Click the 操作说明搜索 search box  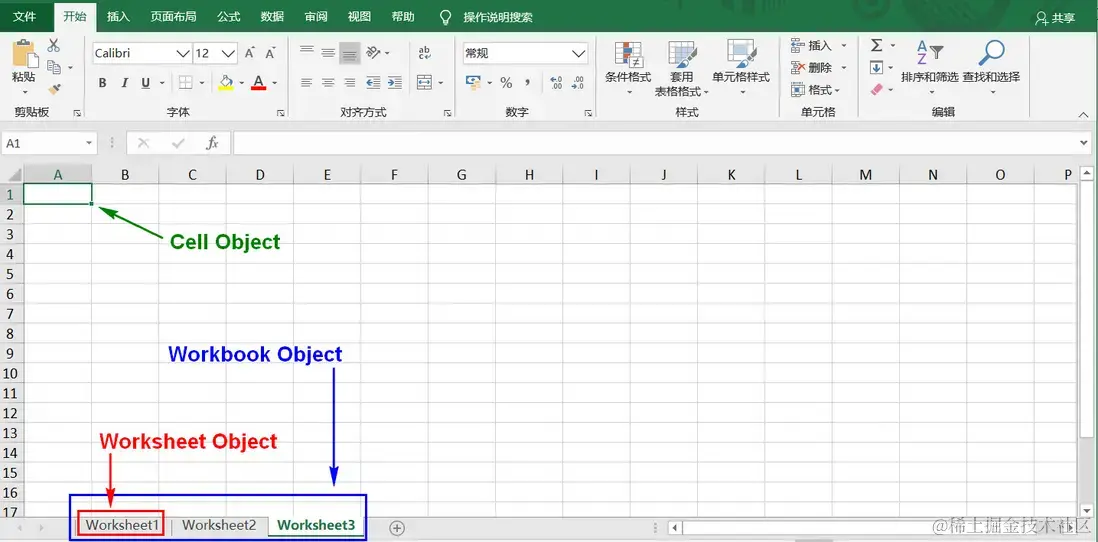[498, 17]
